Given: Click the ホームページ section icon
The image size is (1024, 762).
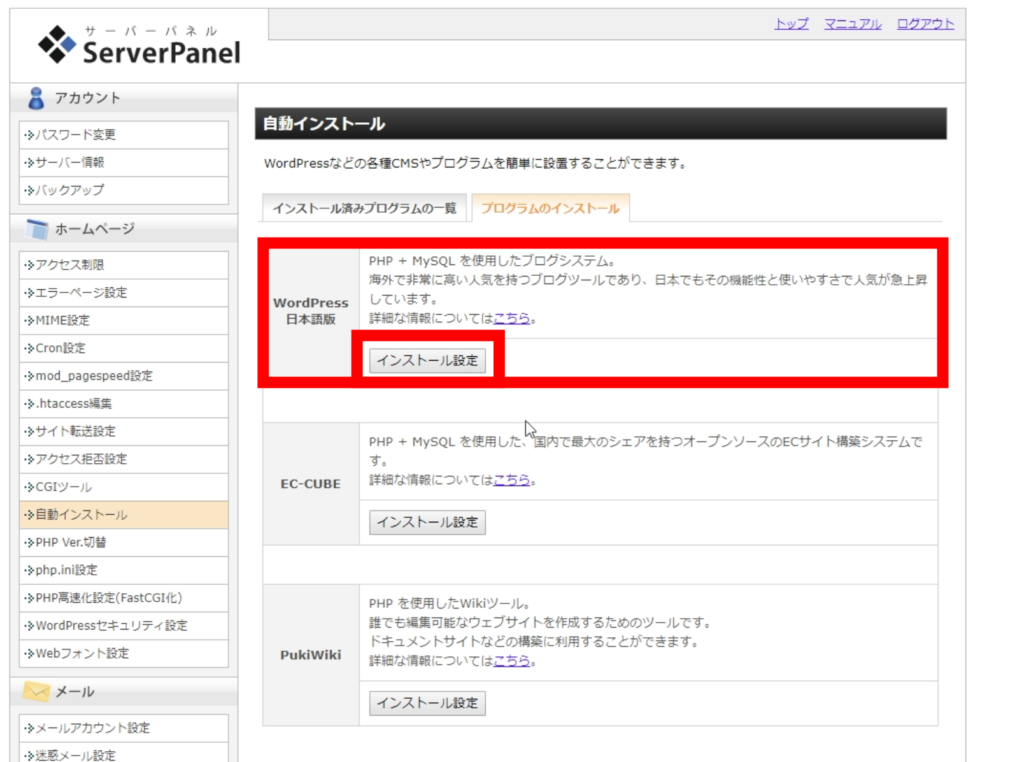Looking at the screenshot, I should click(37, 229).
